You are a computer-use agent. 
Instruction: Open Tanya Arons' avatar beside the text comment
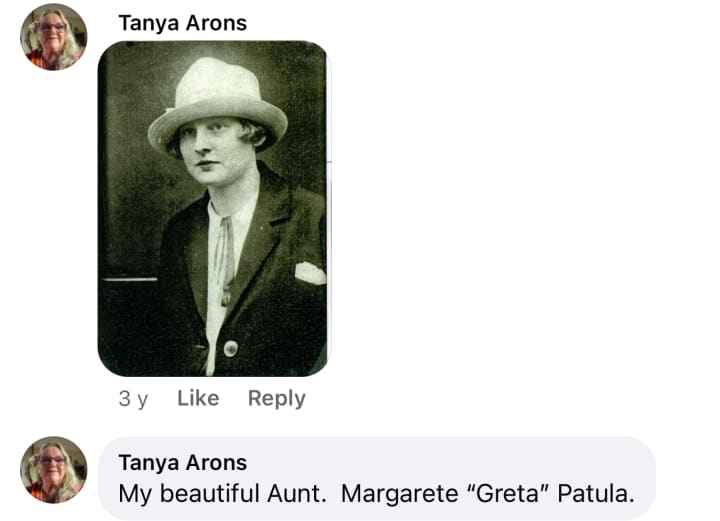point(54,470)
